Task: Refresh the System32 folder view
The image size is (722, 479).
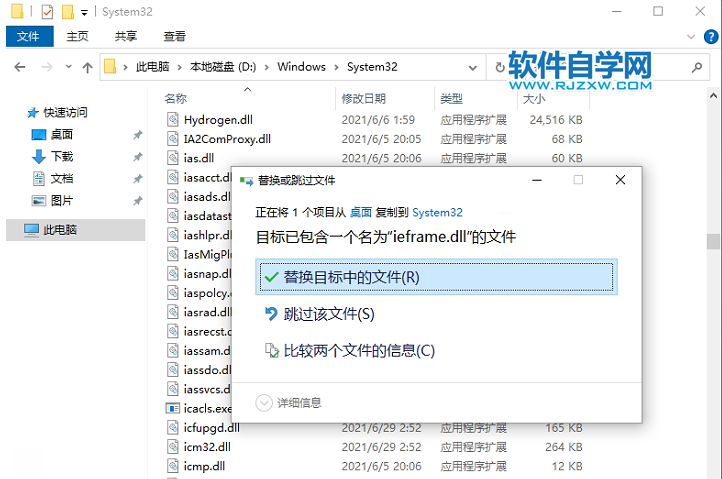Action: coord(500,68)
